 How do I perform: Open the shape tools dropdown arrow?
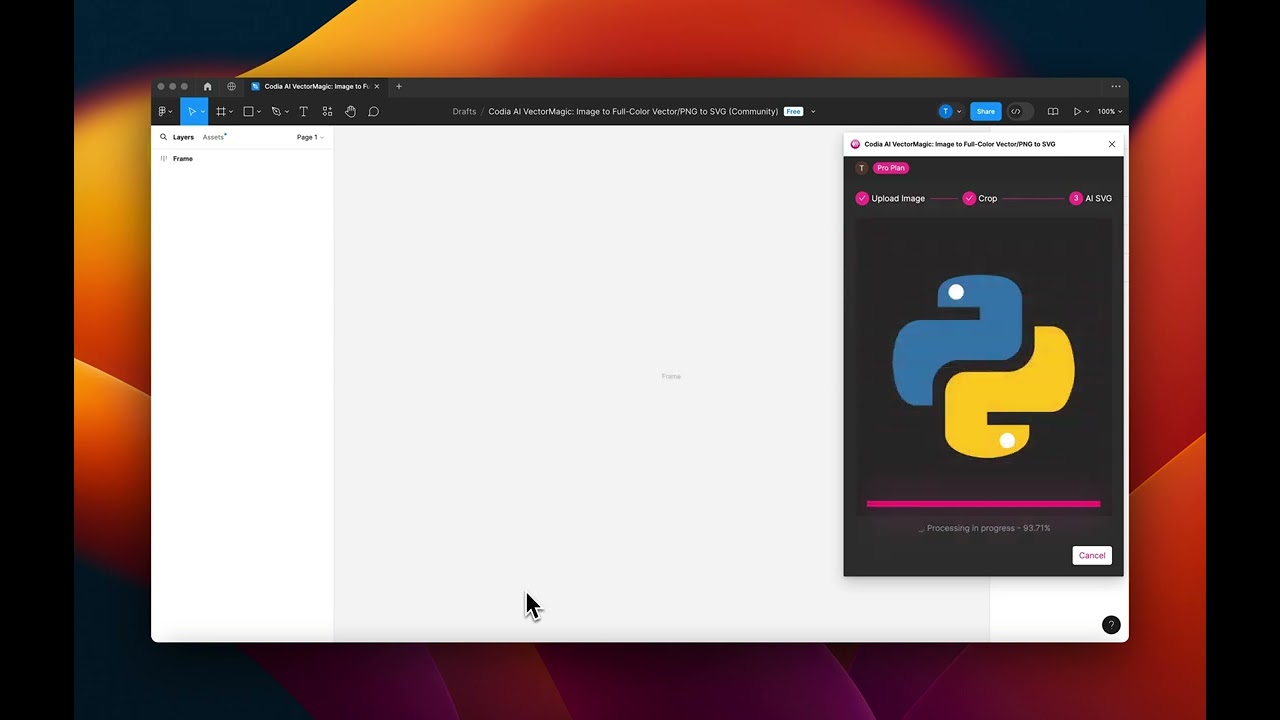[259, 111]
